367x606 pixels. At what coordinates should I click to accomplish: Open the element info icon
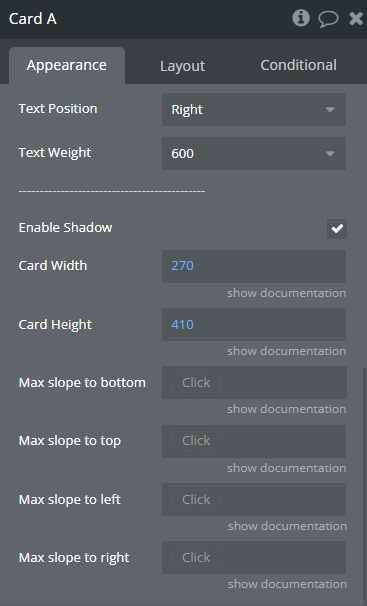[301, 18]
